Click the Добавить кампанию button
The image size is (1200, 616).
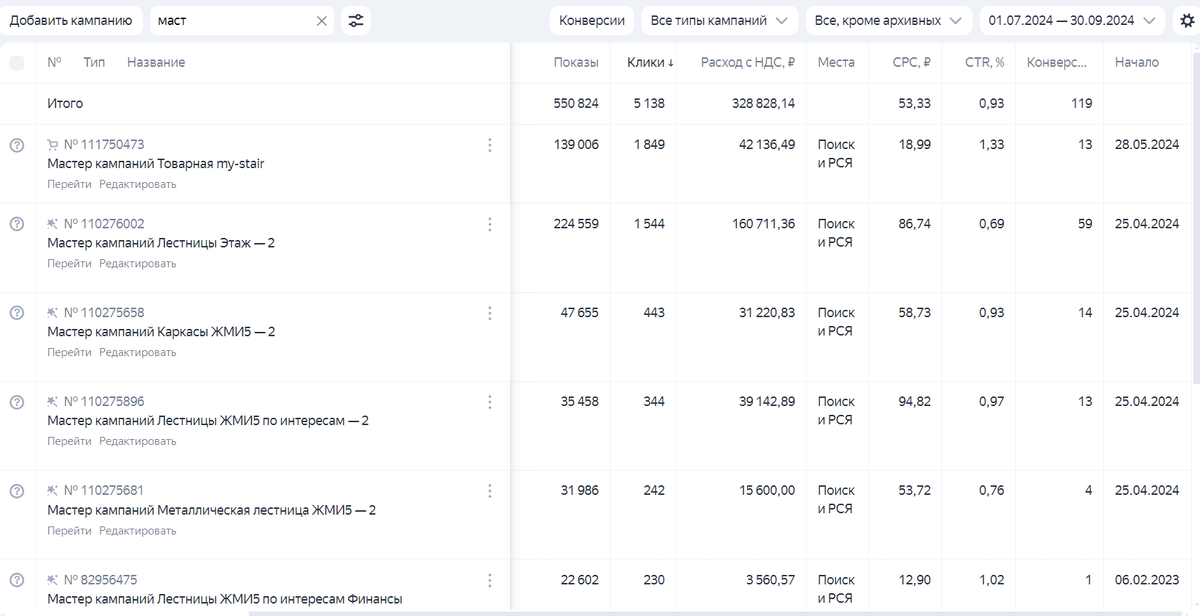coord(71,20)
